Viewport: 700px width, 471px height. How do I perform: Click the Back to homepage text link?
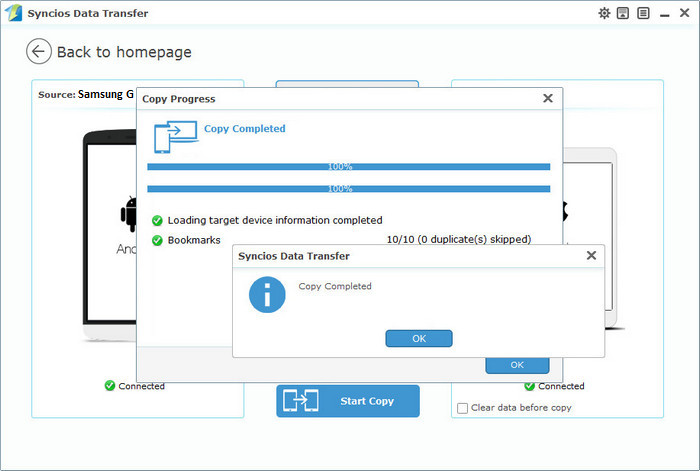point(125,52)
